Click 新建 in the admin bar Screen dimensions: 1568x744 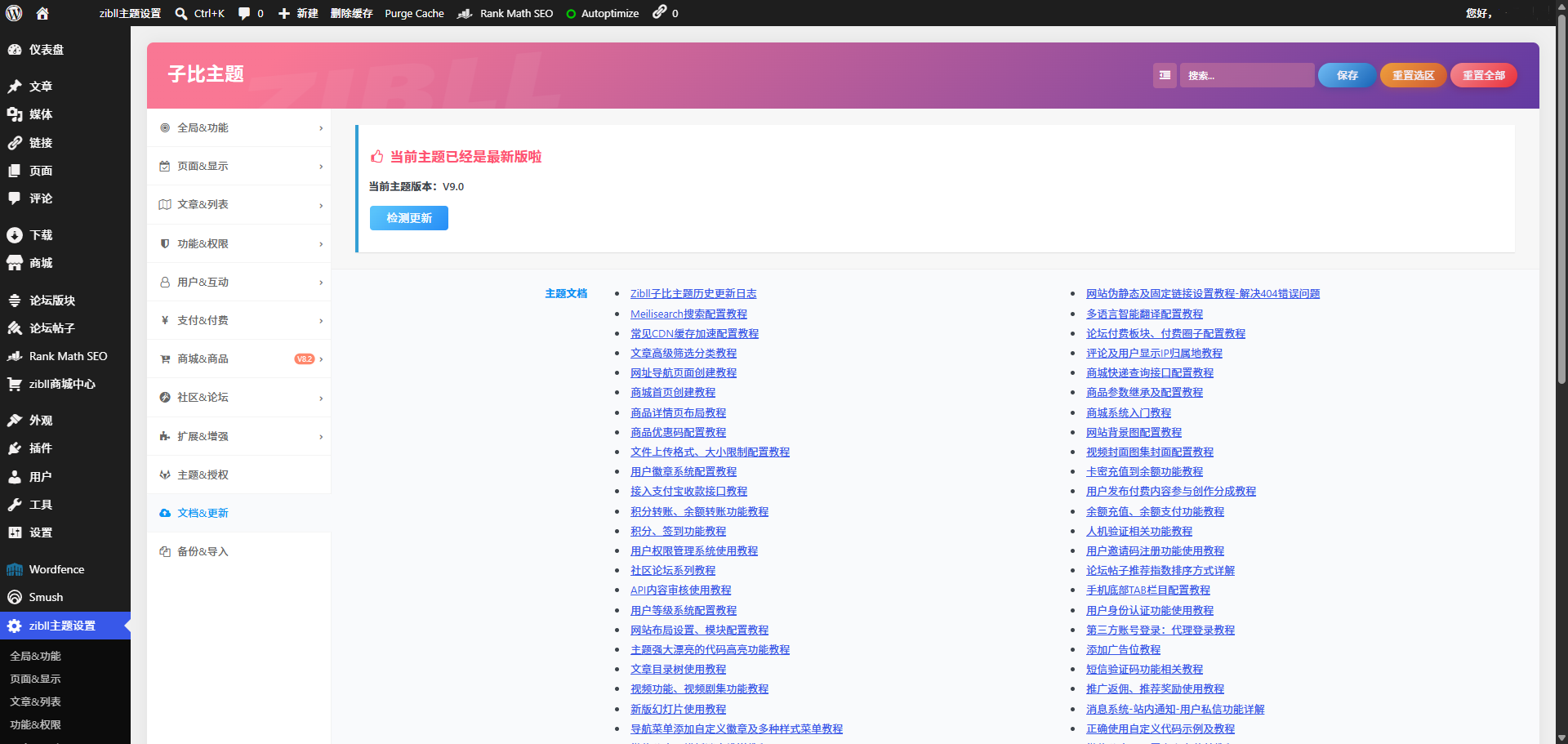tap(298, 13)
